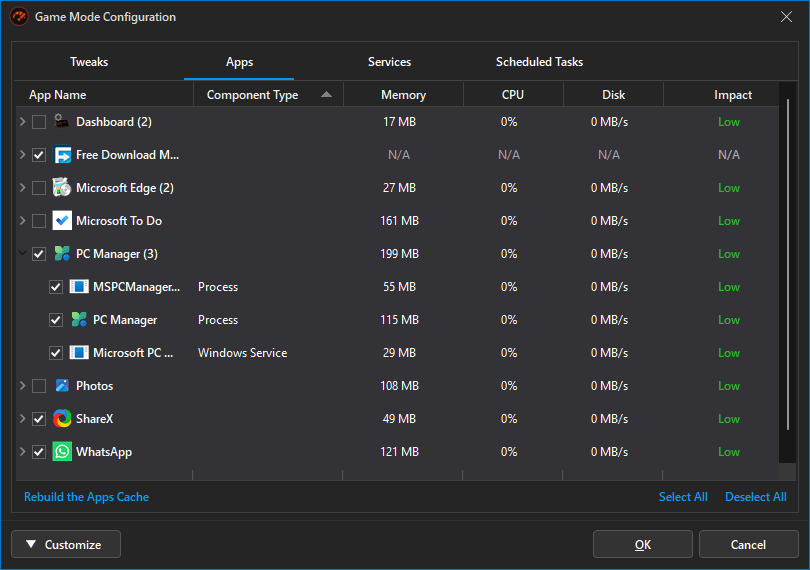Click the Dashboard app icon
Screen dimensions: 810x570
pos(62,122)
